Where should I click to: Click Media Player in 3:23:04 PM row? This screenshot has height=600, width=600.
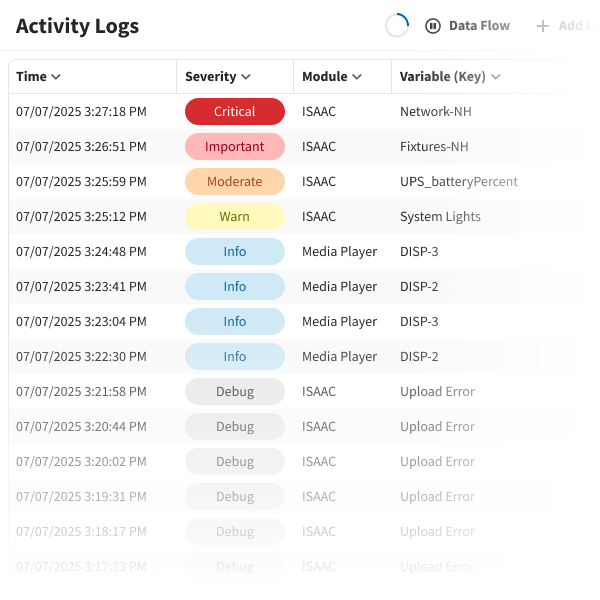[339, 322]
